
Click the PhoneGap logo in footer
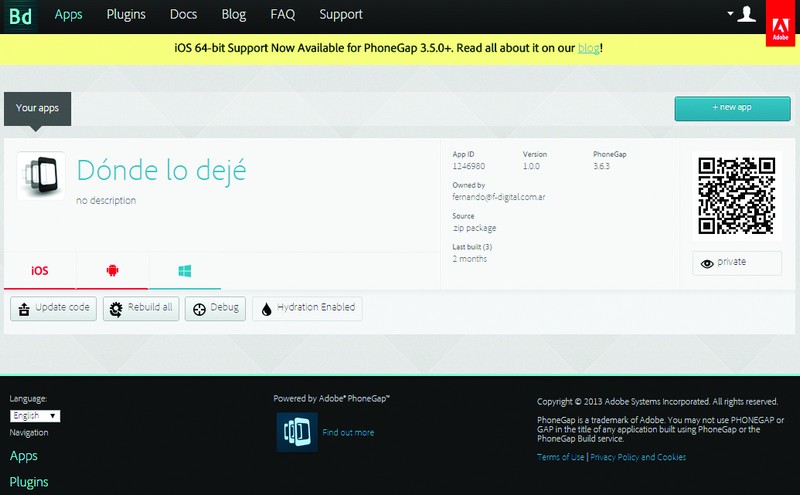pos(297,432)
